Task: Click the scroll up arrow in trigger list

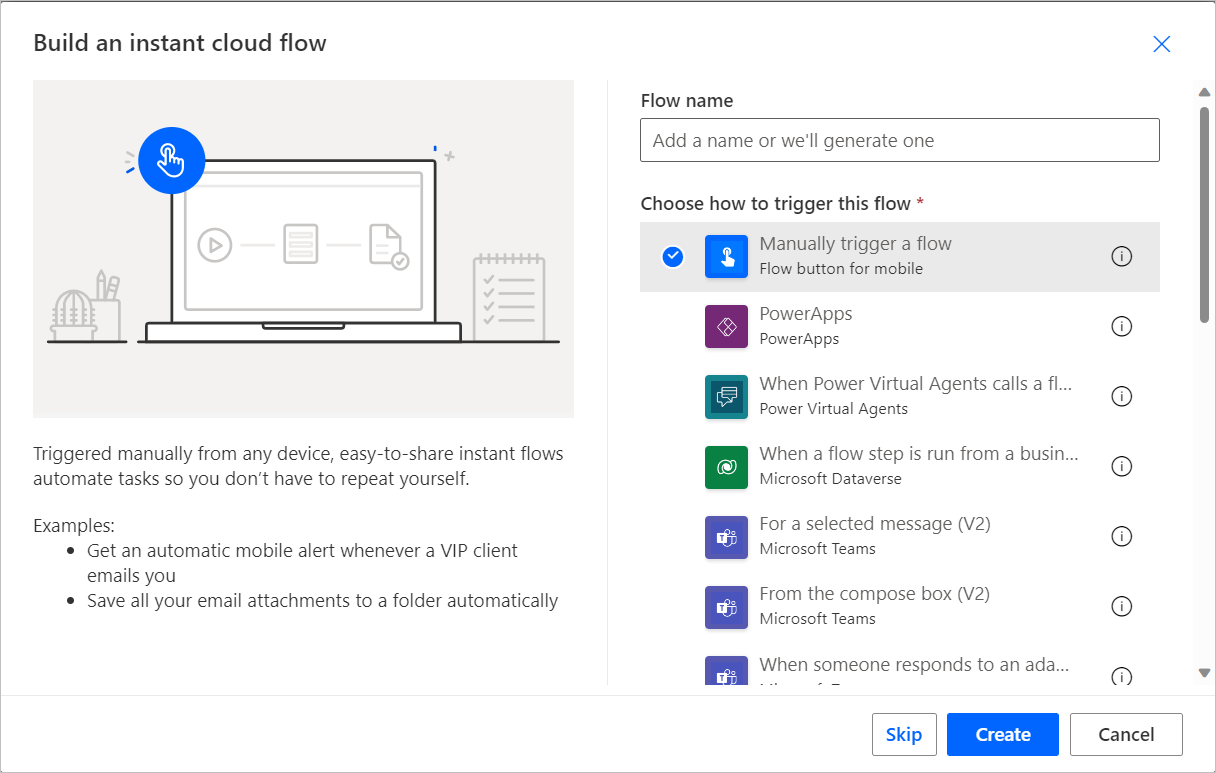Action: click(x=1203, y=91)
